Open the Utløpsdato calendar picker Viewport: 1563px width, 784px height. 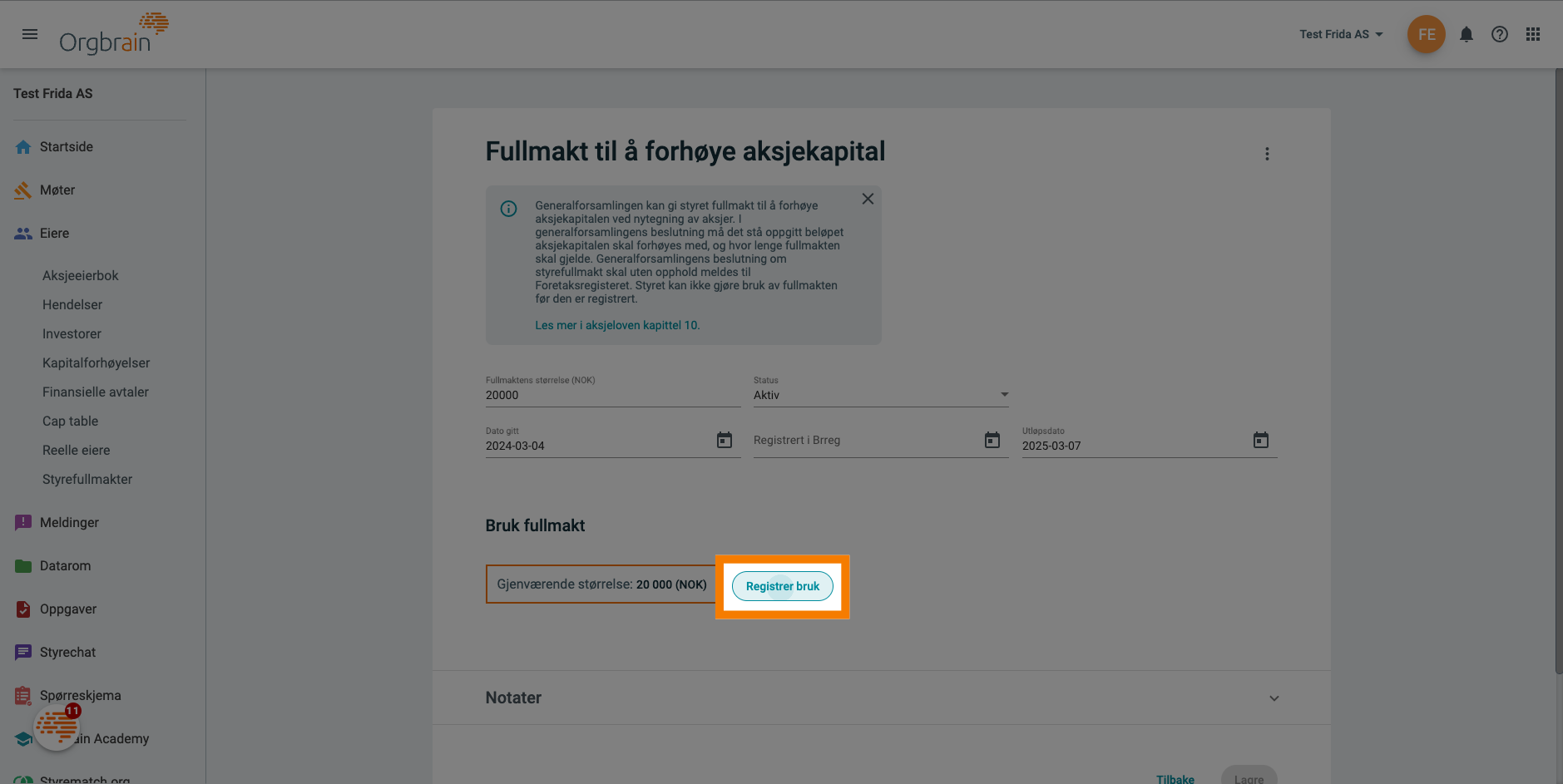coord(1261,440)
